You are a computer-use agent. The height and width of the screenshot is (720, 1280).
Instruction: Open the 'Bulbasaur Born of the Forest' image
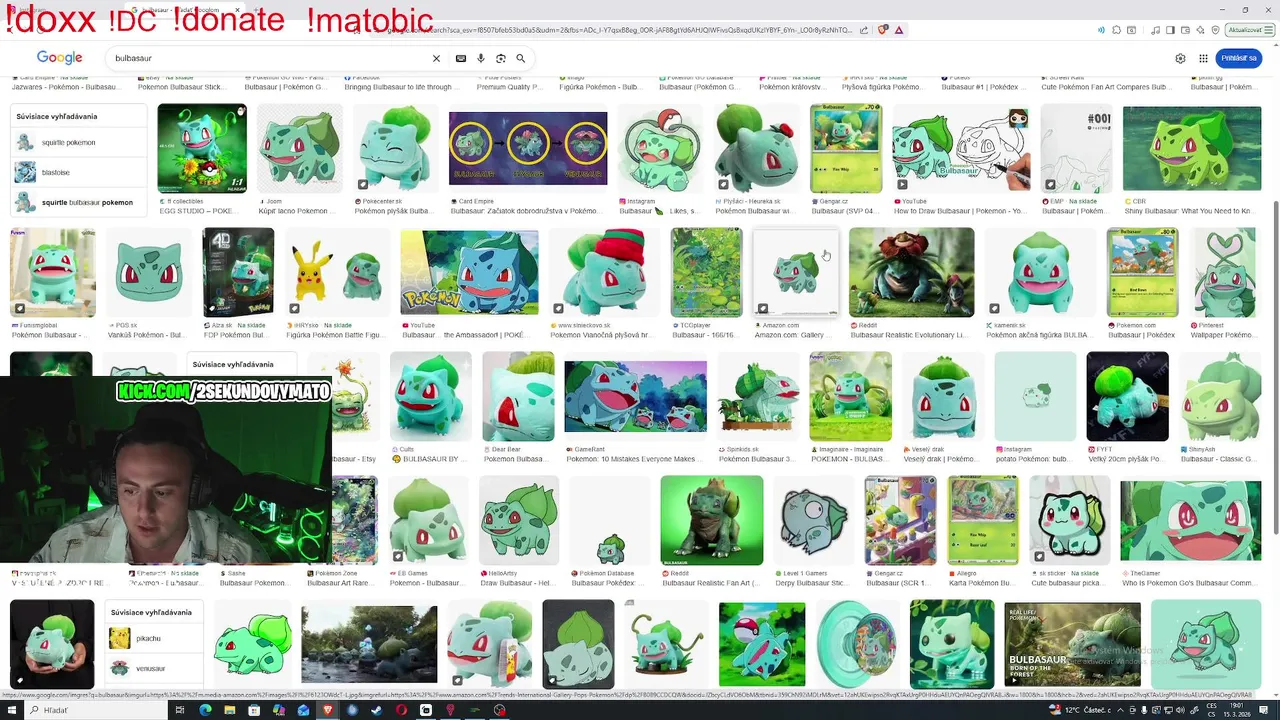1072,644
